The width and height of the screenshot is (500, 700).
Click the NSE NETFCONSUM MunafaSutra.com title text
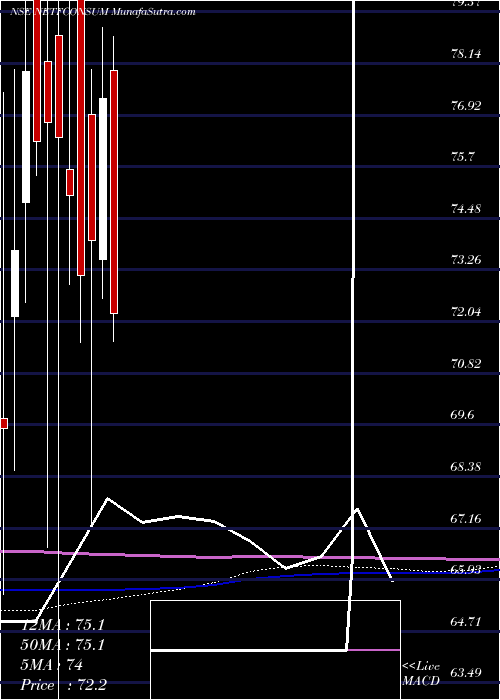[x=103, y=12]
